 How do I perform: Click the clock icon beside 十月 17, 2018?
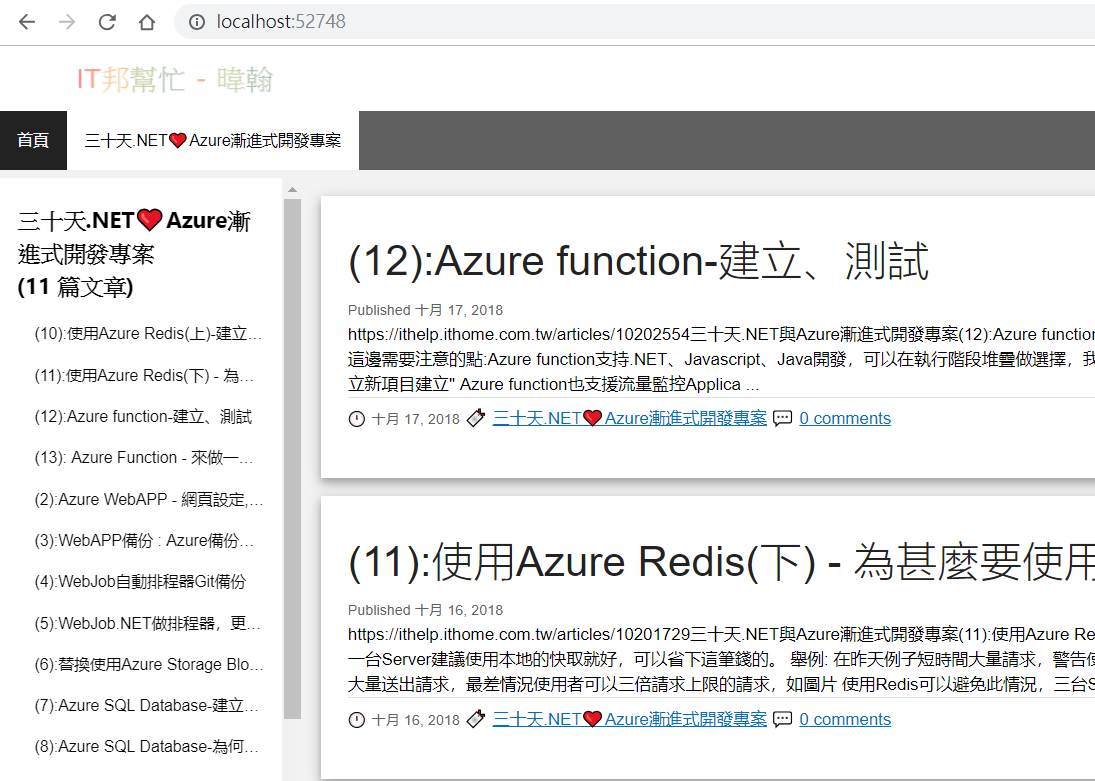click(357, 419)
